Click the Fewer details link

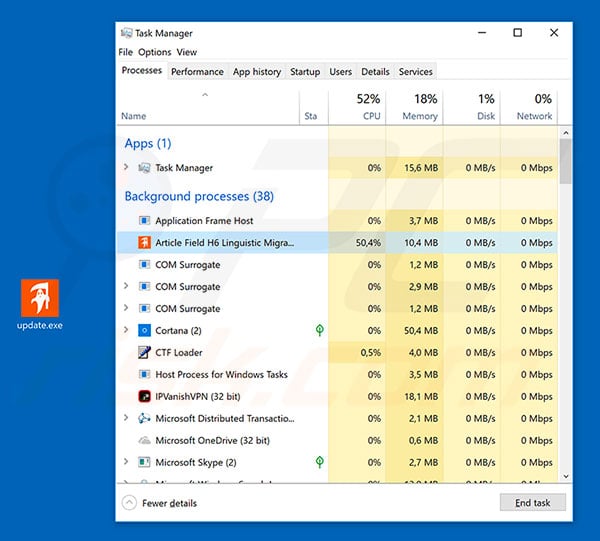170,503
